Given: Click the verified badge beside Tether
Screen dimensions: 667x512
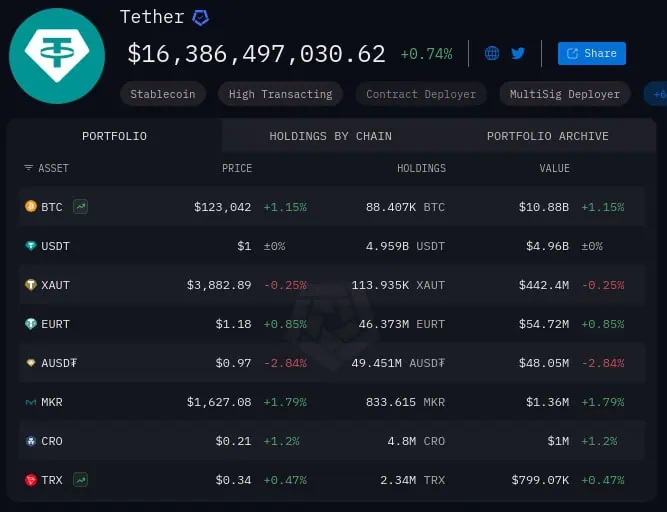Looking at the screenshot, I should (x=201, y=18).
